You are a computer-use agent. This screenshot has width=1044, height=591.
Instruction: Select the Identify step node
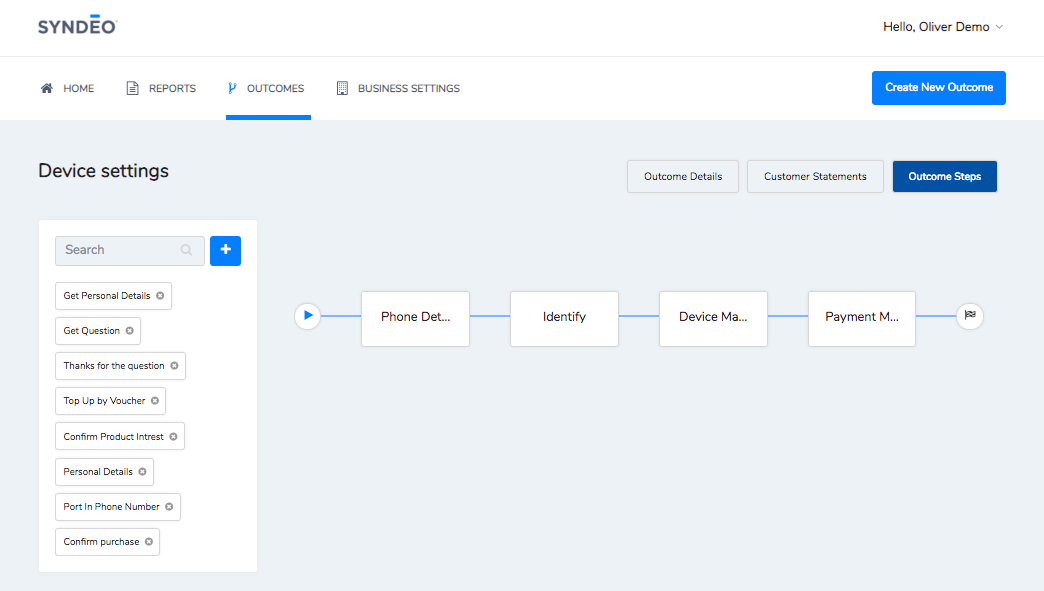click(x=564, y=318)
